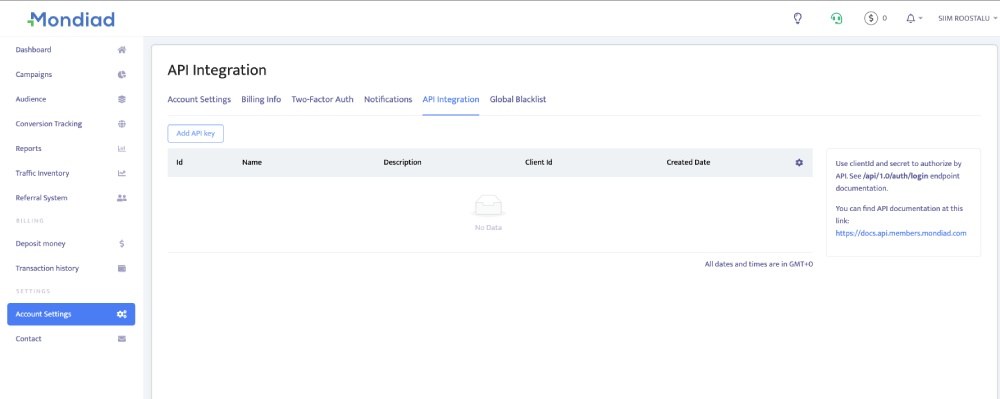Open table column settings gear

click(x=799, y=163)
